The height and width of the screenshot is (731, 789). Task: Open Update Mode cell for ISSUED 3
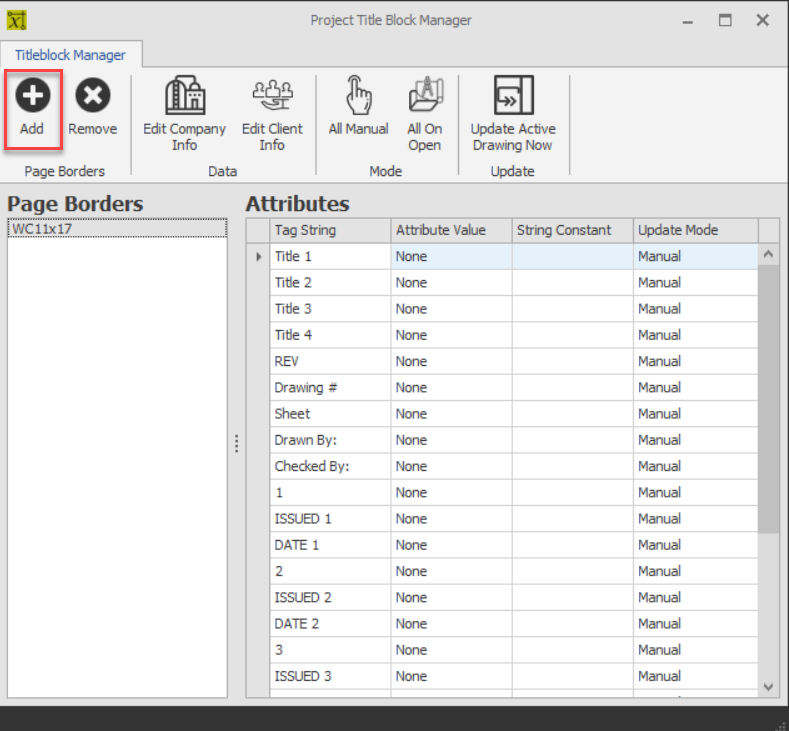(x=696, y=676)
